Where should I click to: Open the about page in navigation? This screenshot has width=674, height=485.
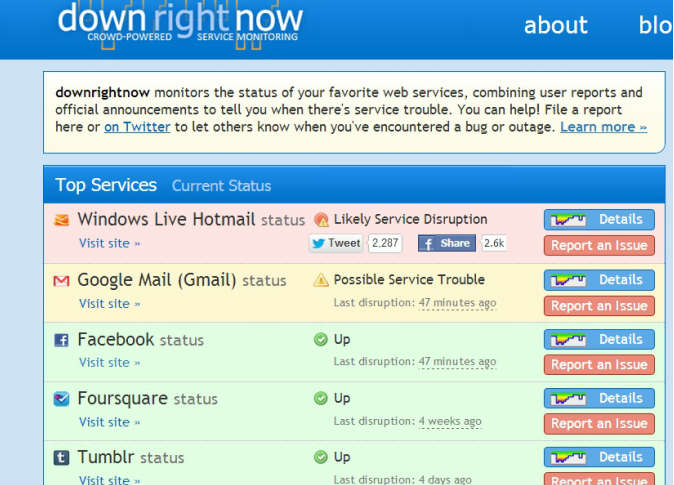pyautogui.click(x=556, y=25)
